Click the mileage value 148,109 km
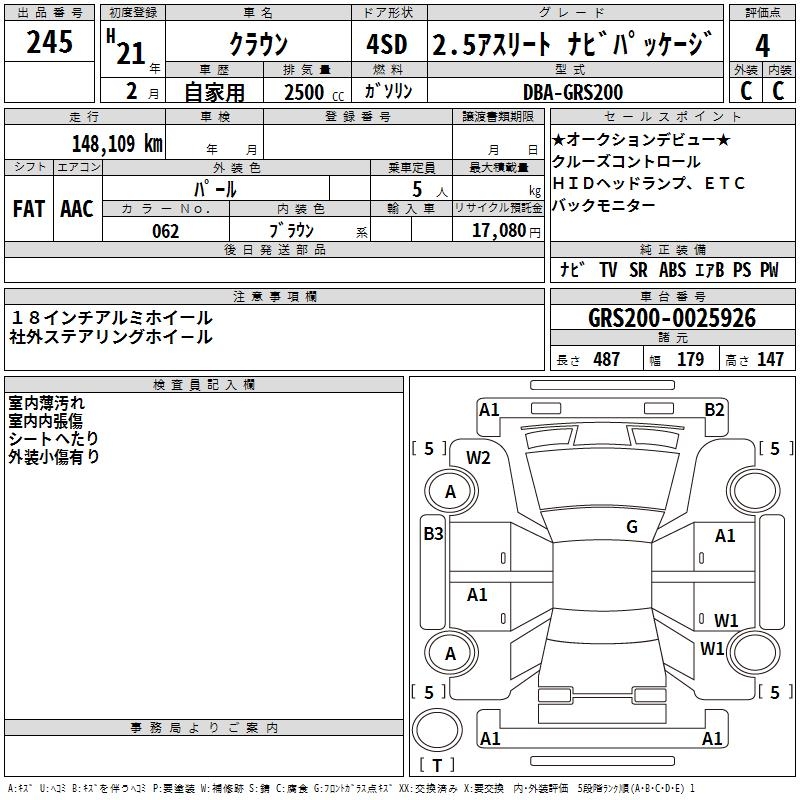800x800 pixels. click(117, 143)
